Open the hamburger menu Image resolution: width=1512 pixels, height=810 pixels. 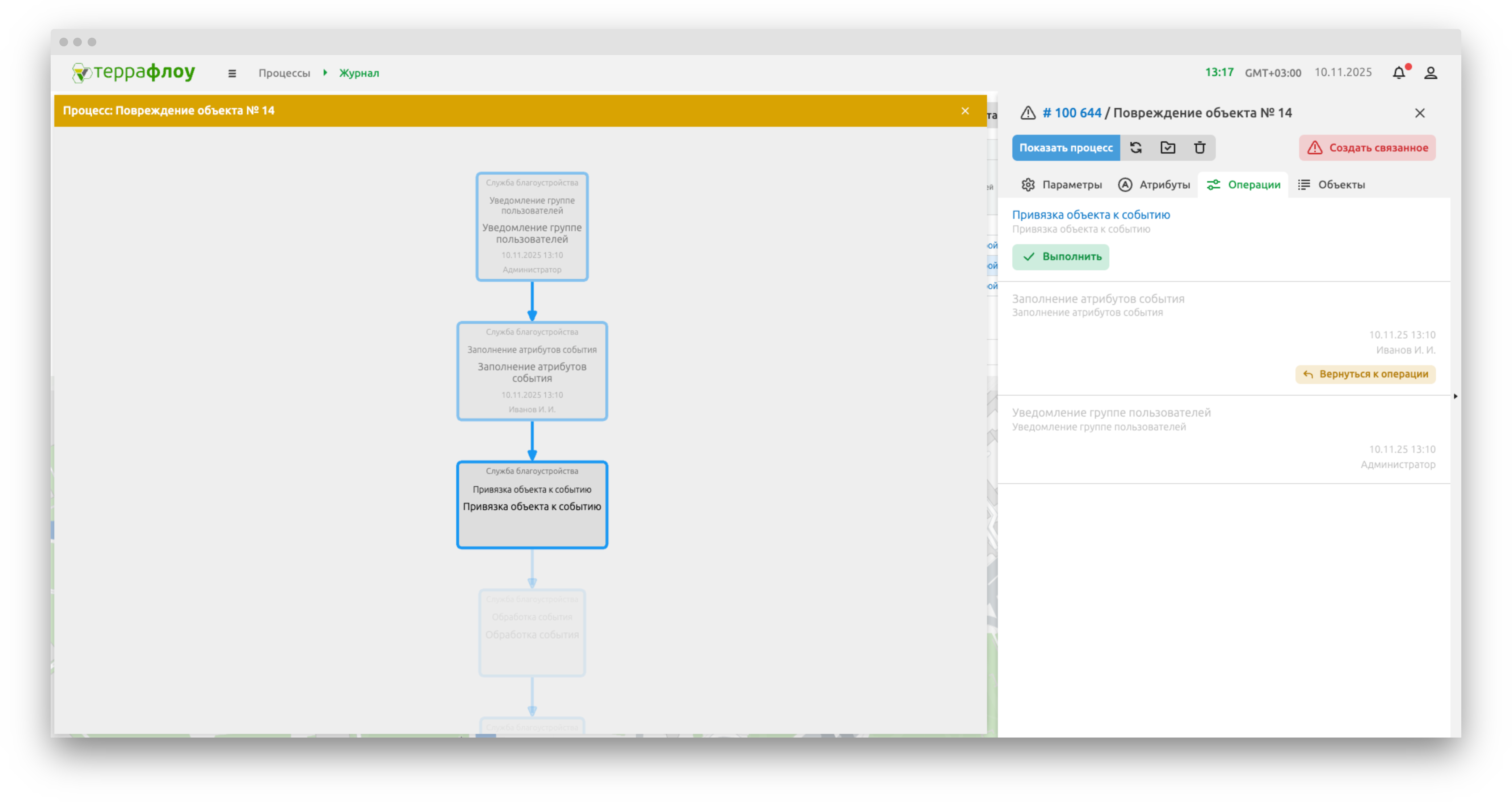click(232, 74)
